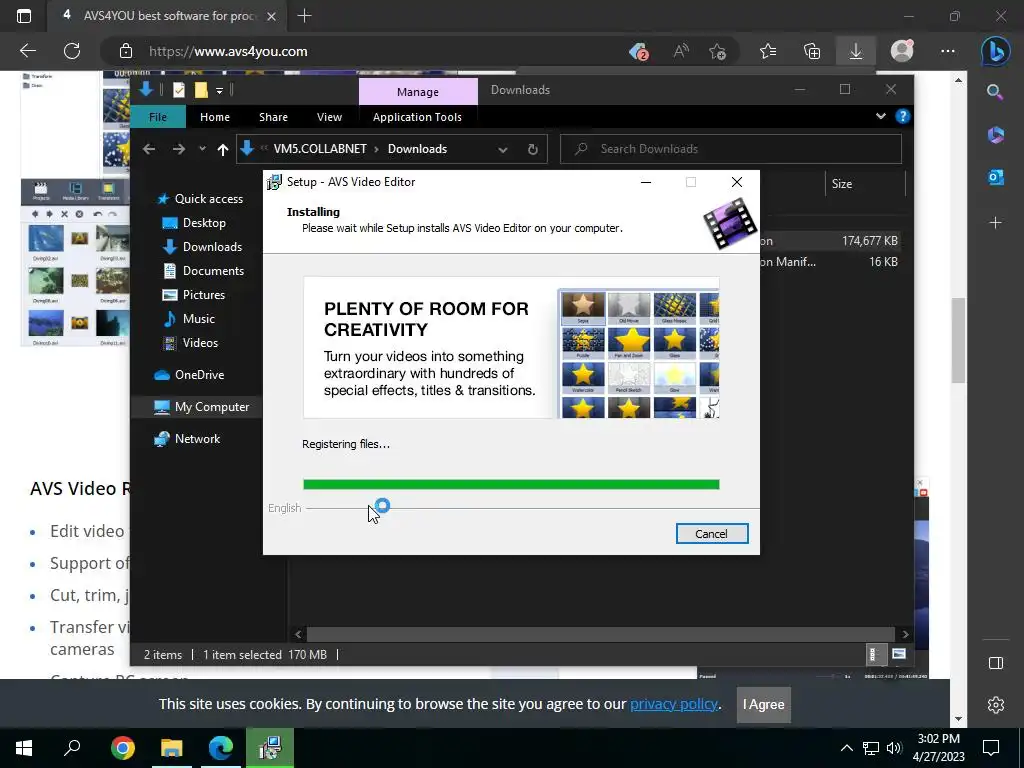The image size is (1024, 768).
Task: Cancel the AVS Video Editor installation
Action: click(x=712, y=534)
